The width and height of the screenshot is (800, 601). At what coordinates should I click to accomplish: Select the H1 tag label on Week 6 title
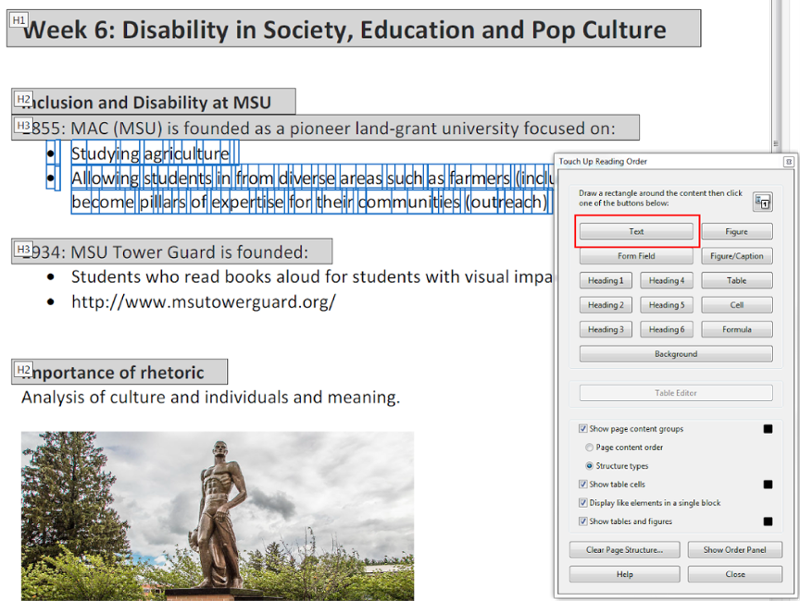pos(19,20)
